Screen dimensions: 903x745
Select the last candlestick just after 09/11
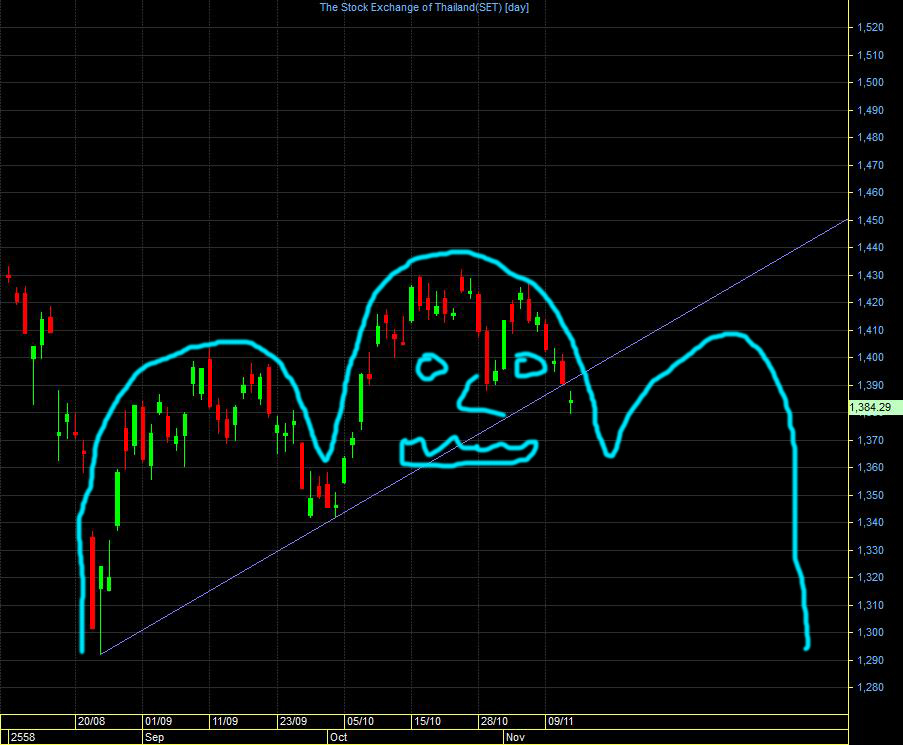coord(571,402)
